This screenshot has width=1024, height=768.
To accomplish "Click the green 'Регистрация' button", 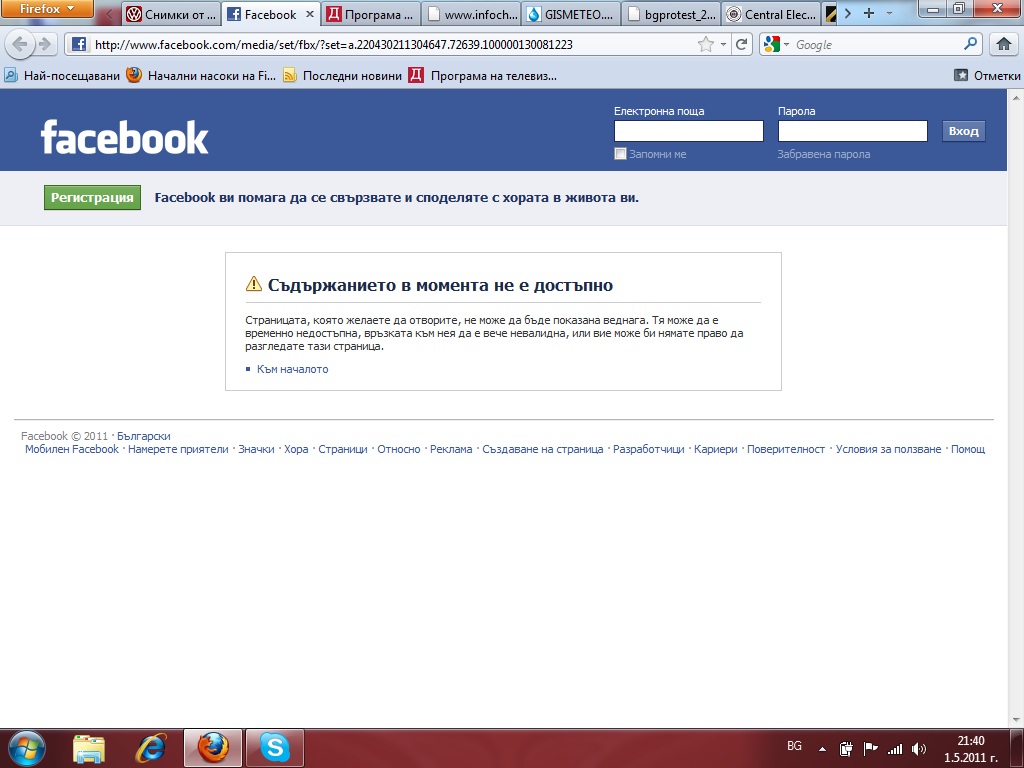I will point(92,197).
